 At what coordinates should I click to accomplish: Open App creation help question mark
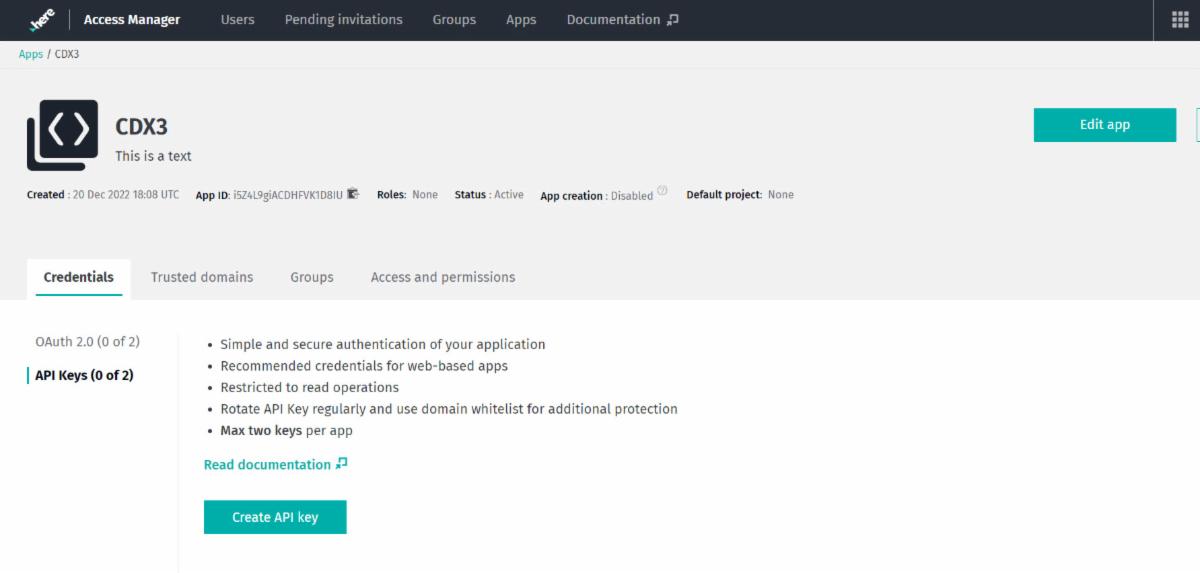coord(662,193)
